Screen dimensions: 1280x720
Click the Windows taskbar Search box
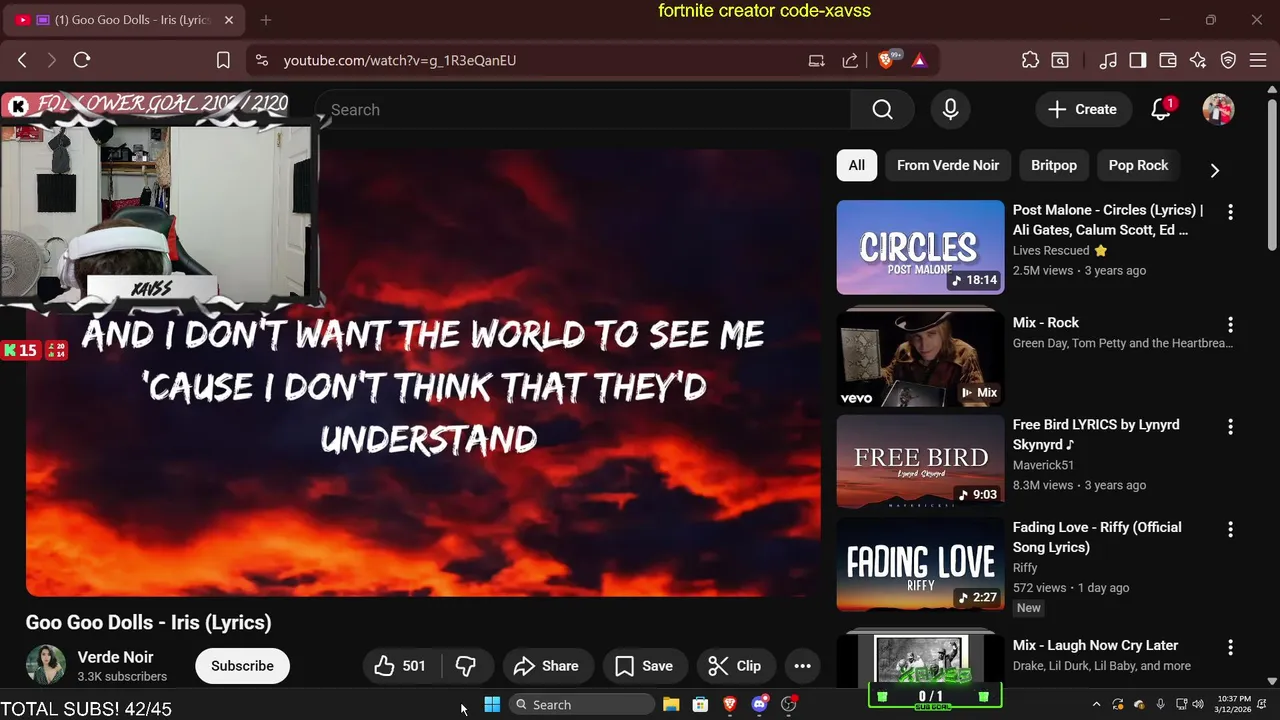coord(582,705)
